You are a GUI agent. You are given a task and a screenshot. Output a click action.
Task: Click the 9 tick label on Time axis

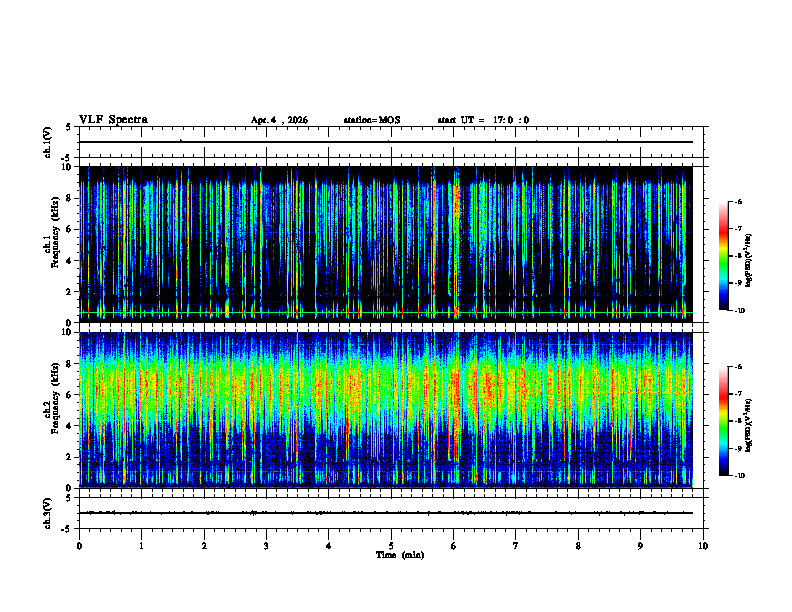[640, 546]
